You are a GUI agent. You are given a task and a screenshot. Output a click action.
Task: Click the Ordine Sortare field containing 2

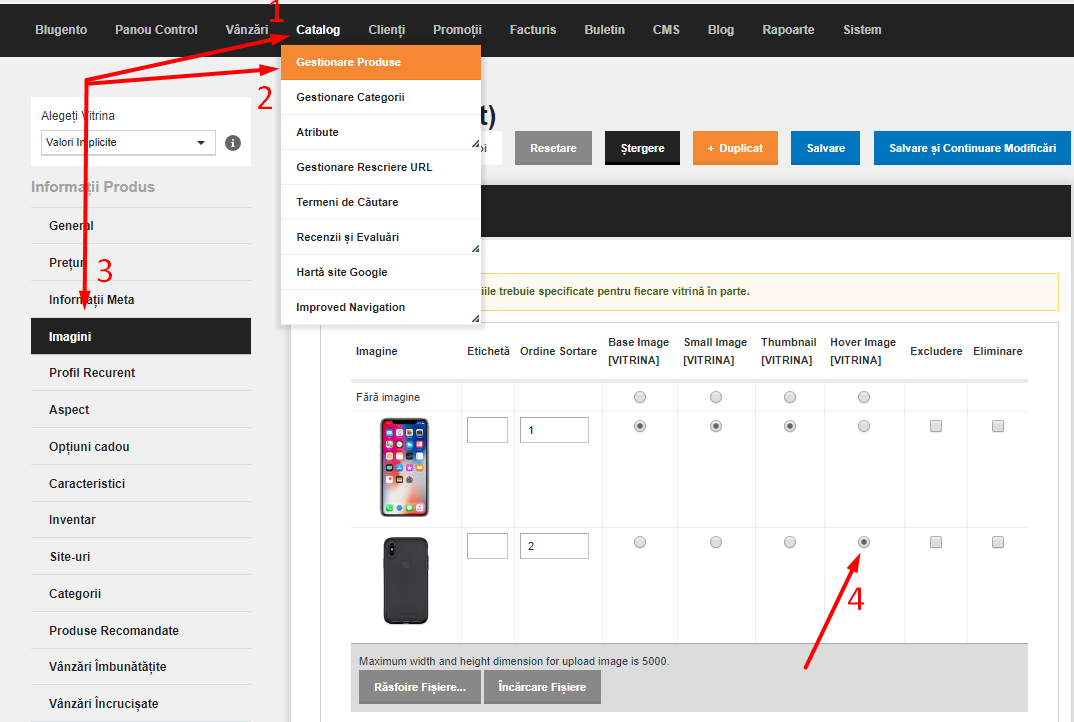554,546
